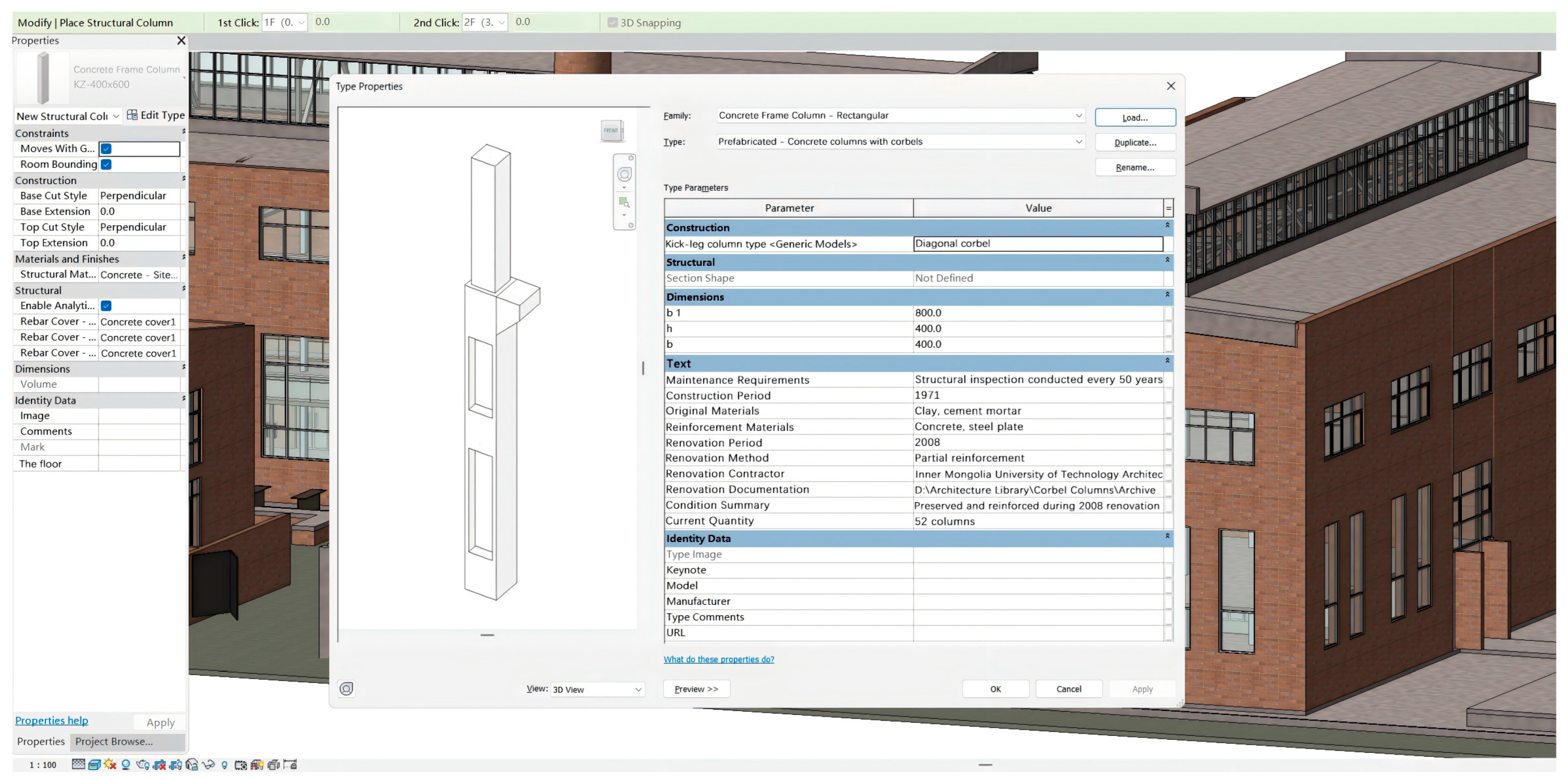Open the Steering Wheel in preview navigation bar
1568x778 pixels.
coord(624,175)
